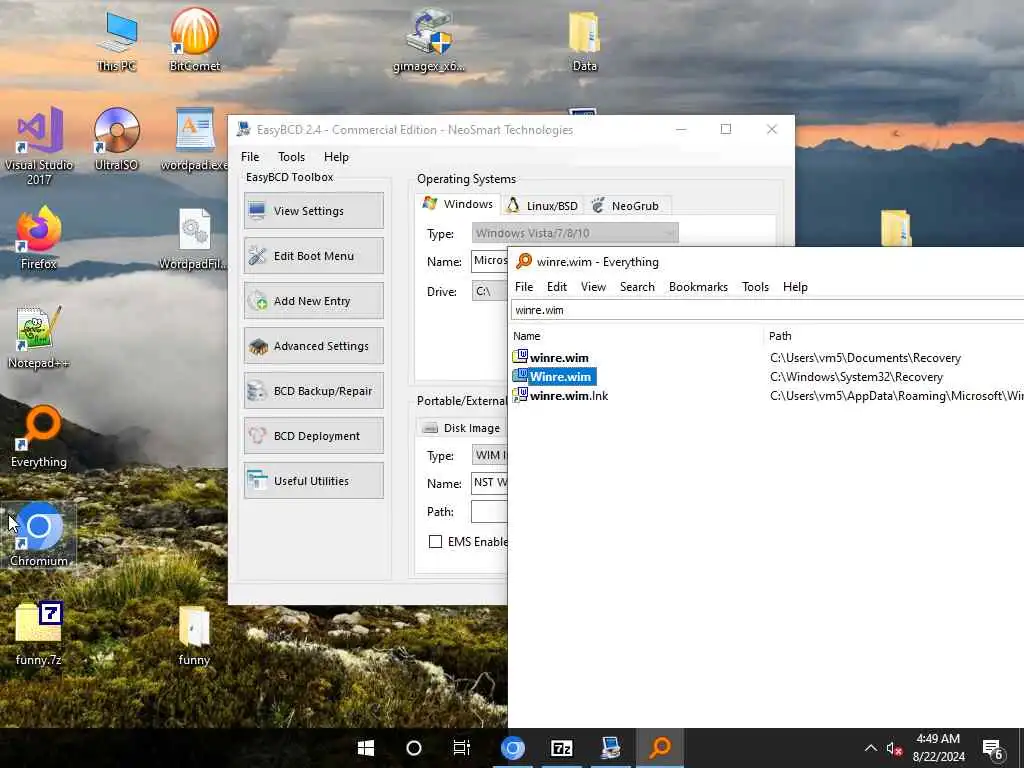Sort results by Path column header

(x=893, y=336)
